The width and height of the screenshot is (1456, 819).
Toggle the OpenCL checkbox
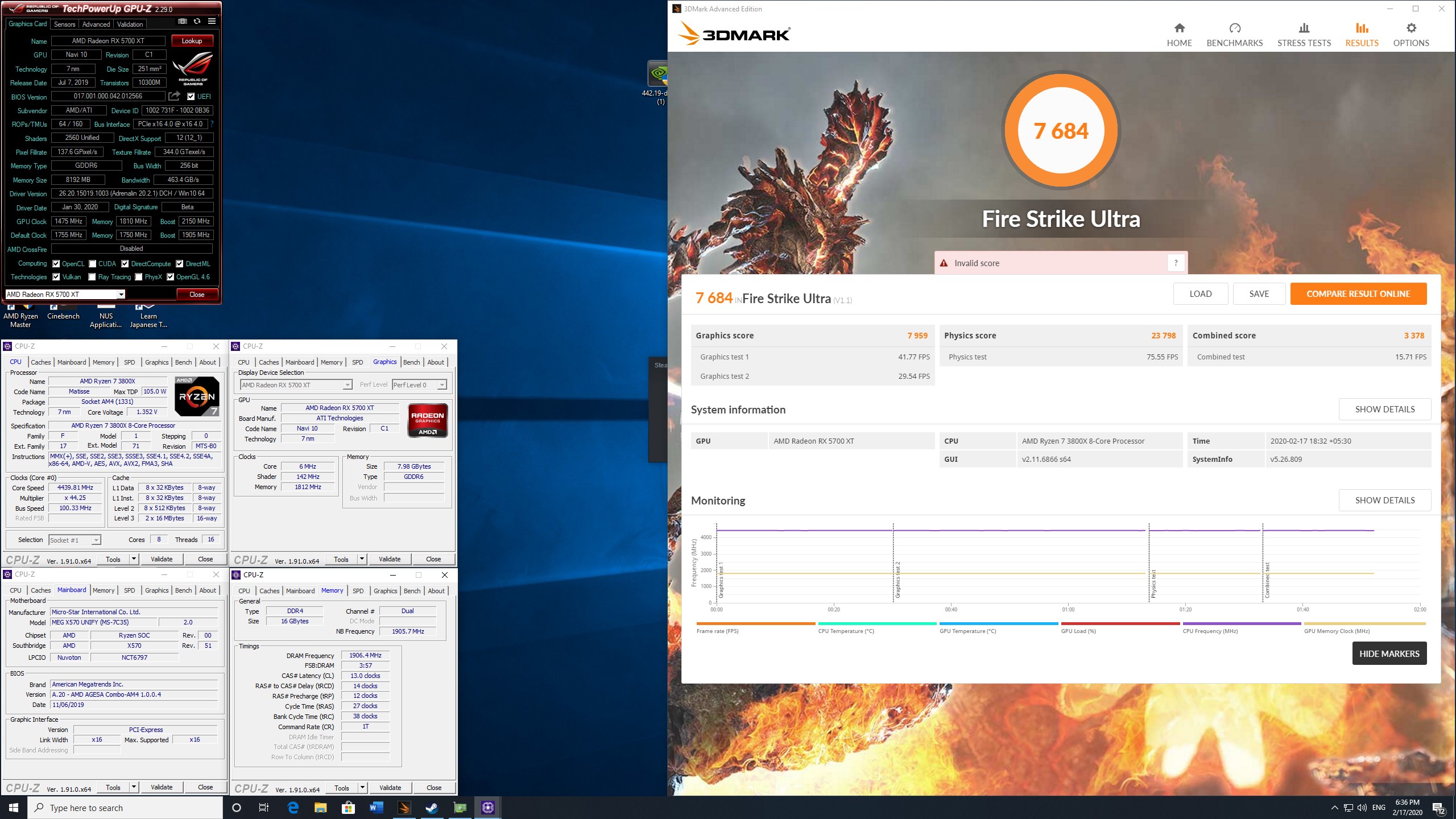(56, 263)
